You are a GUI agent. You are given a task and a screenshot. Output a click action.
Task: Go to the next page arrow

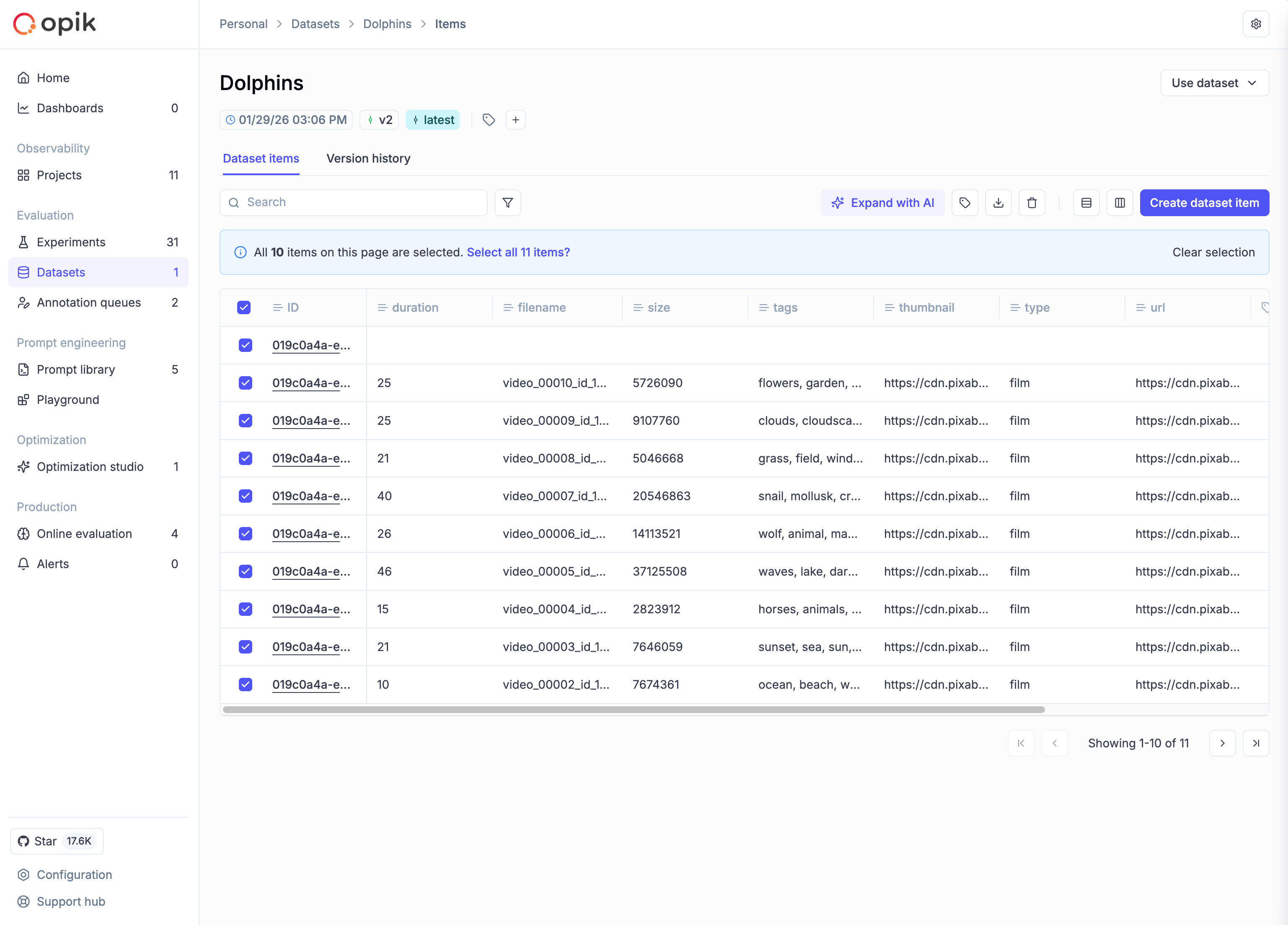(x=1222, y=743)
